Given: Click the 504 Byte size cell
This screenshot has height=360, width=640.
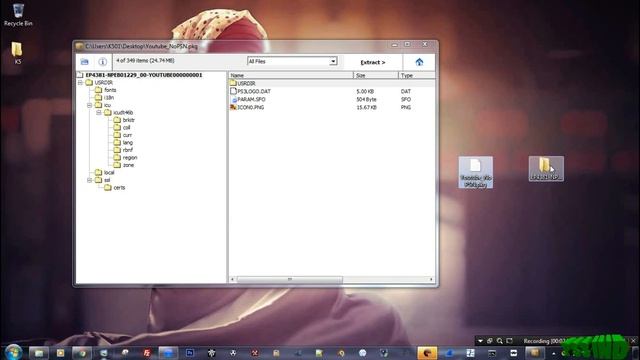Looking at the screenshot, I should pyautogui.click(x=366, y=99).
